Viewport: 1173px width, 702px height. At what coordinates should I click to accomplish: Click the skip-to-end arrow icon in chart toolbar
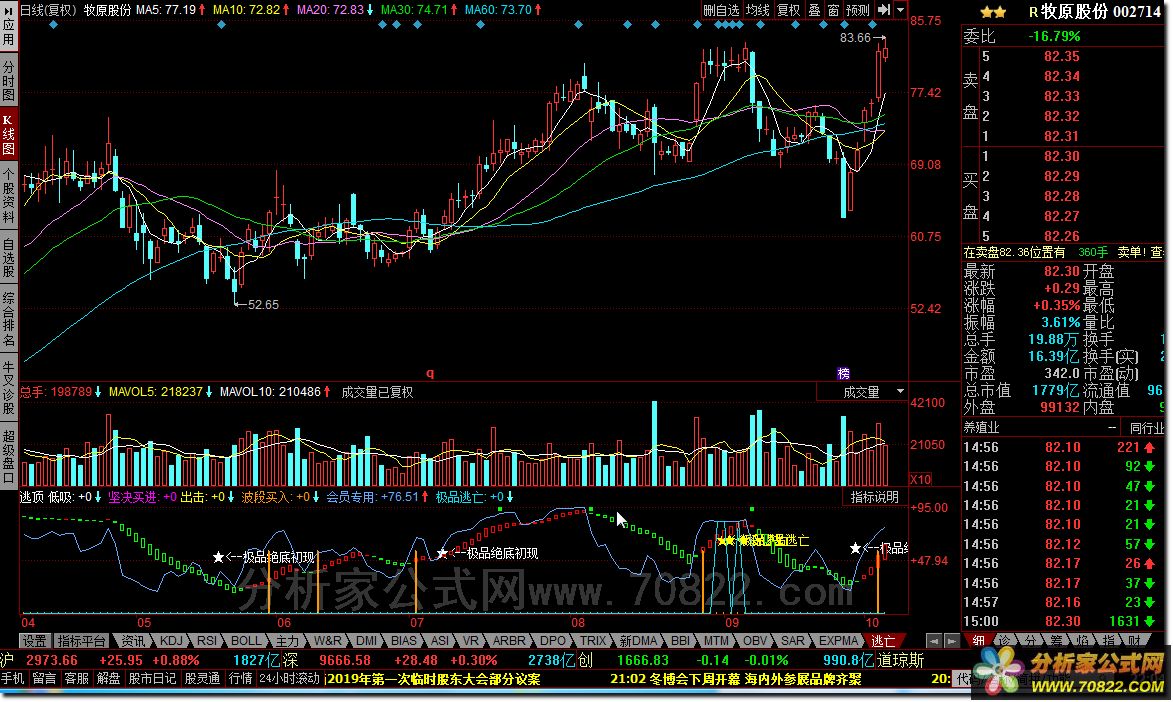(x=884, y=10)
